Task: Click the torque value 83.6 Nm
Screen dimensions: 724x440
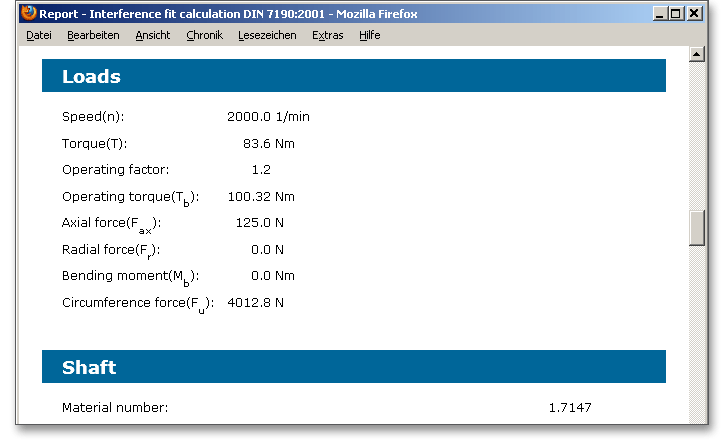Action: 268,143
